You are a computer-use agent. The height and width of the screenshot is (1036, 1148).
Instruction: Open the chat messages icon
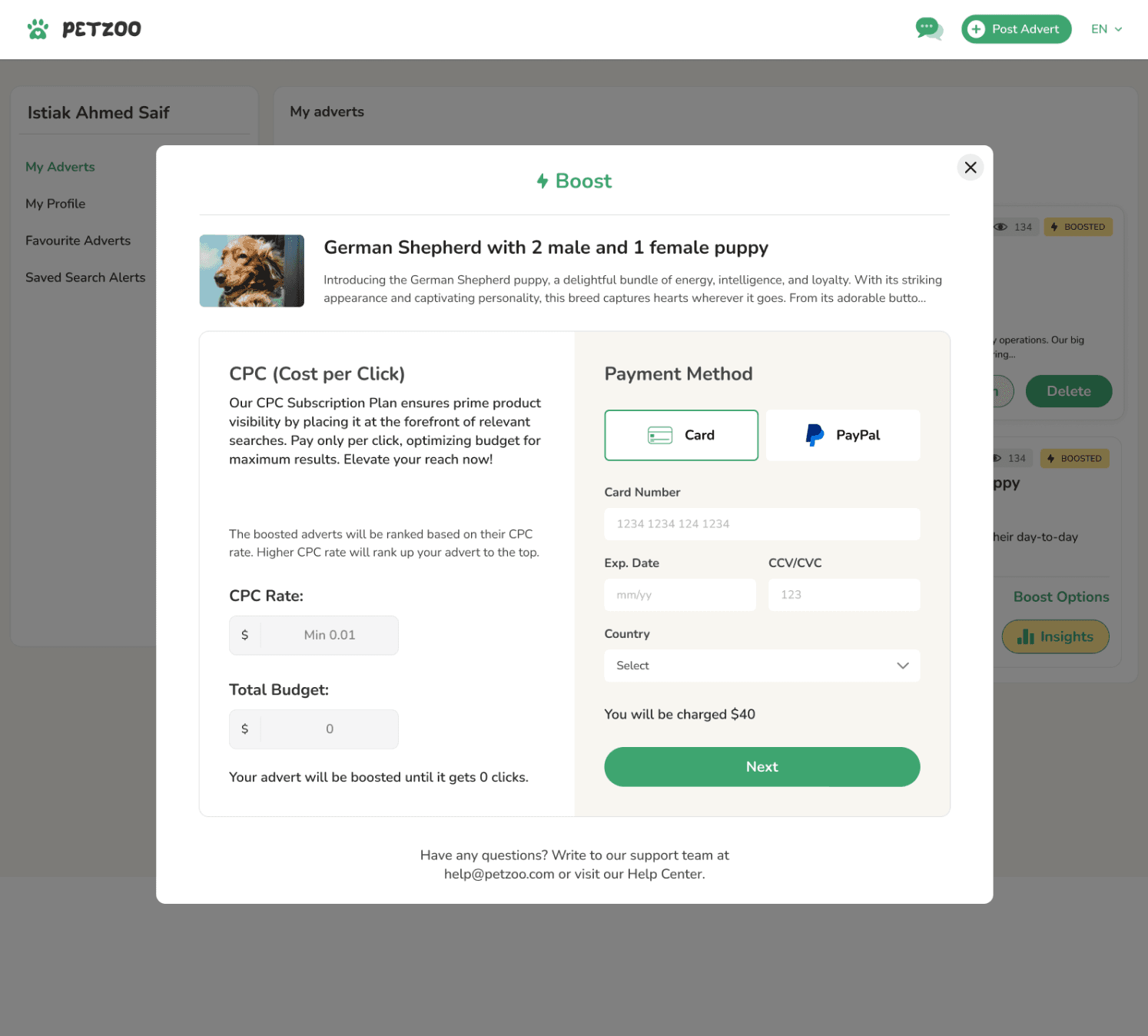[929, 29]
